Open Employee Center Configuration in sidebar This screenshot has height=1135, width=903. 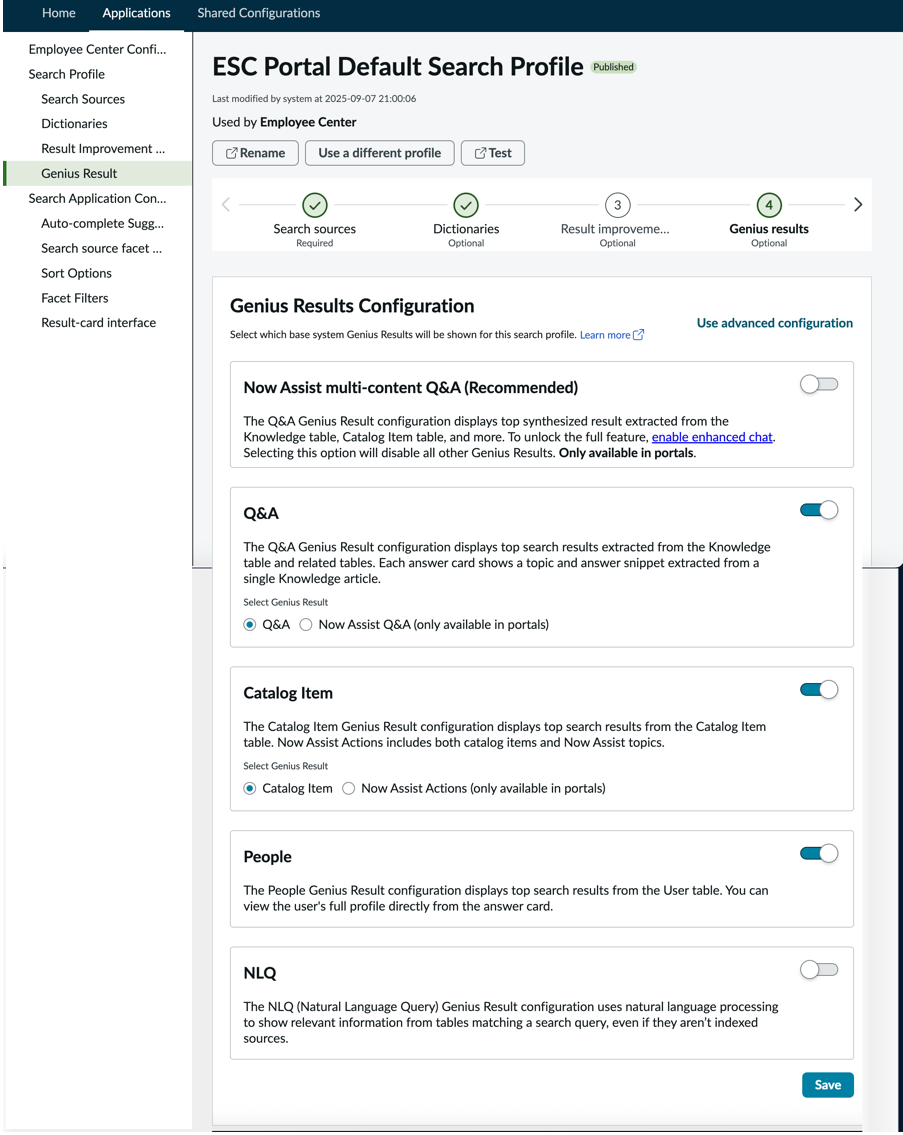tap(97, 49)
